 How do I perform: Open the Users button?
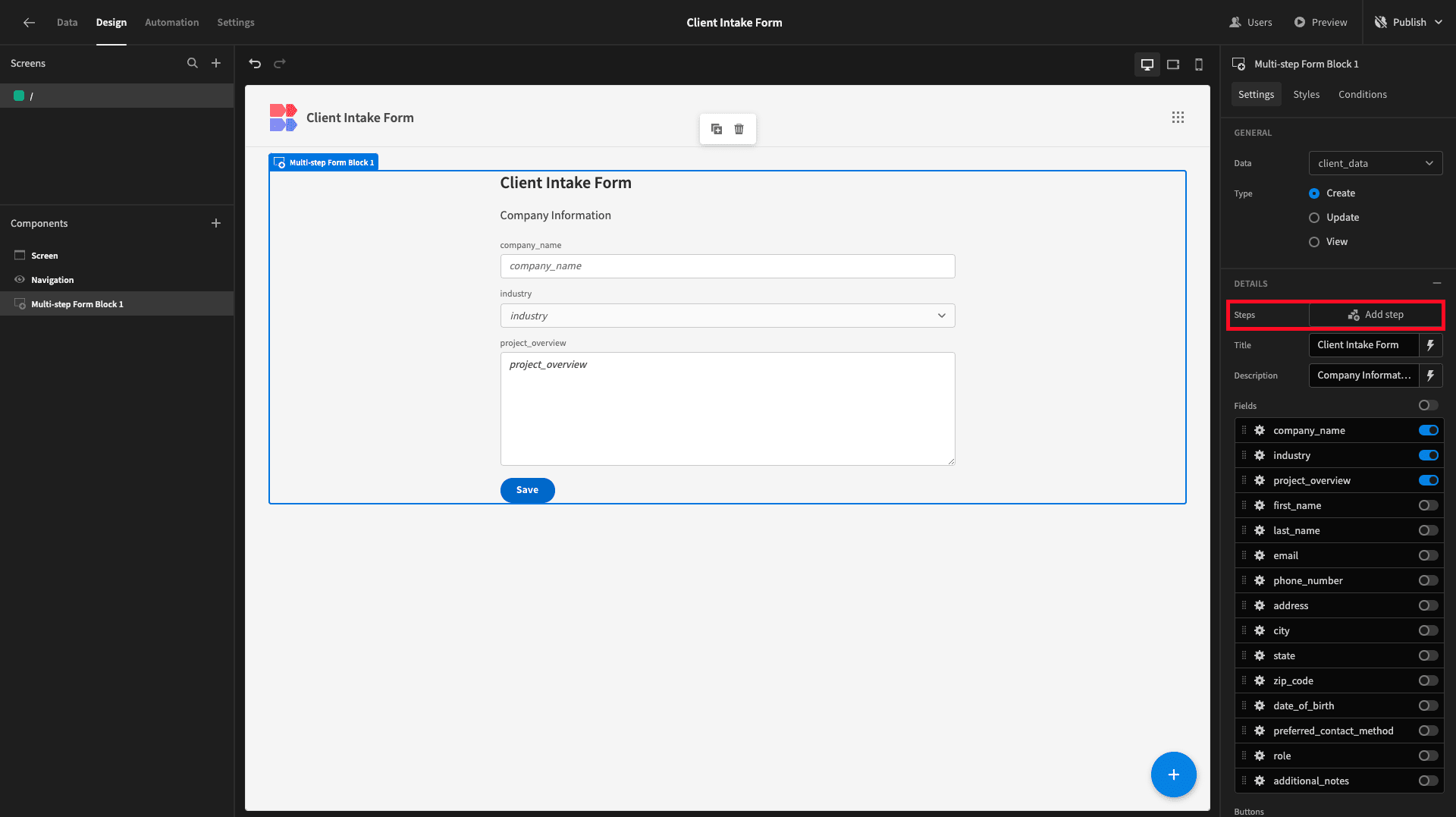(1250, 22)
